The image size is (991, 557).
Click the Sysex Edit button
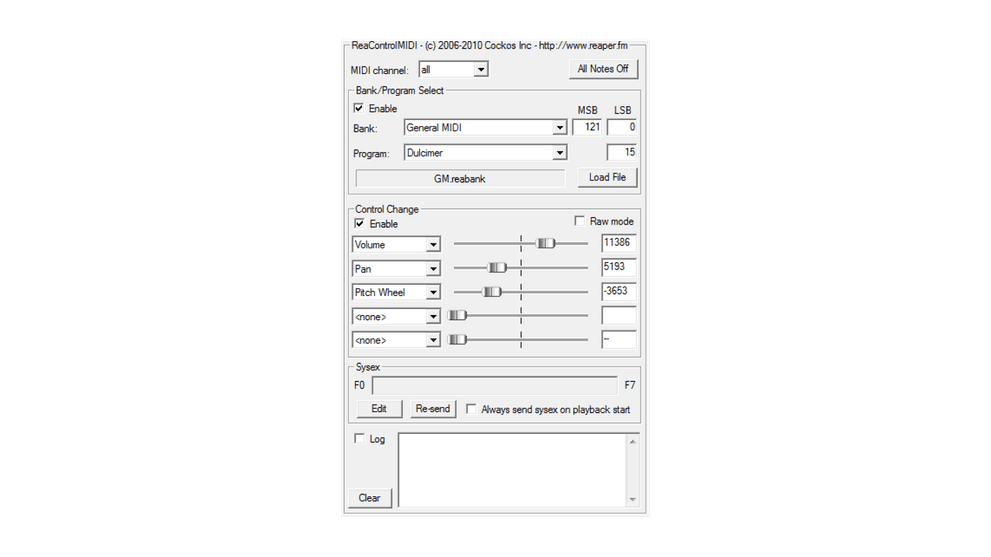tap(379, 409)
